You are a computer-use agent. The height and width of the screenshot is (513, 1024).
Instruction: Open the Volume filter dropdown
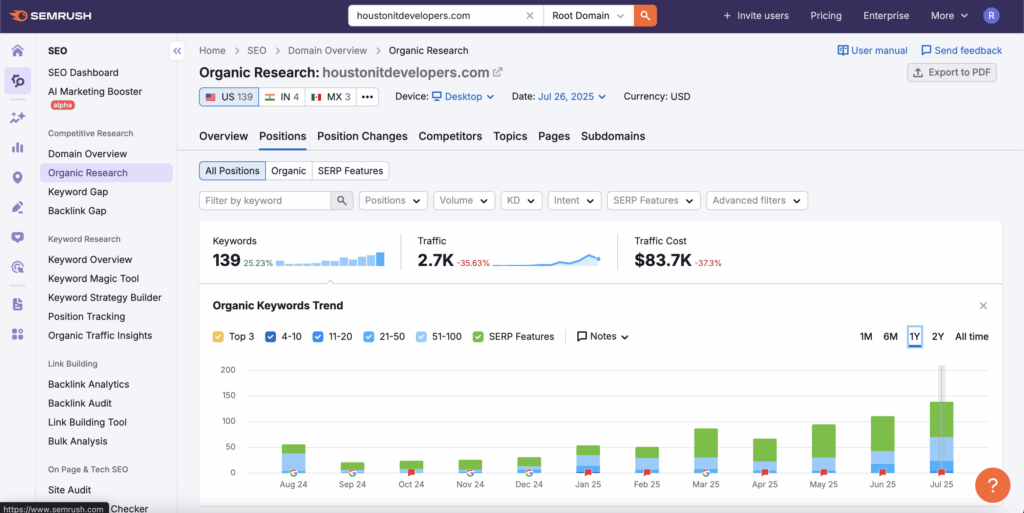point(464,200)
